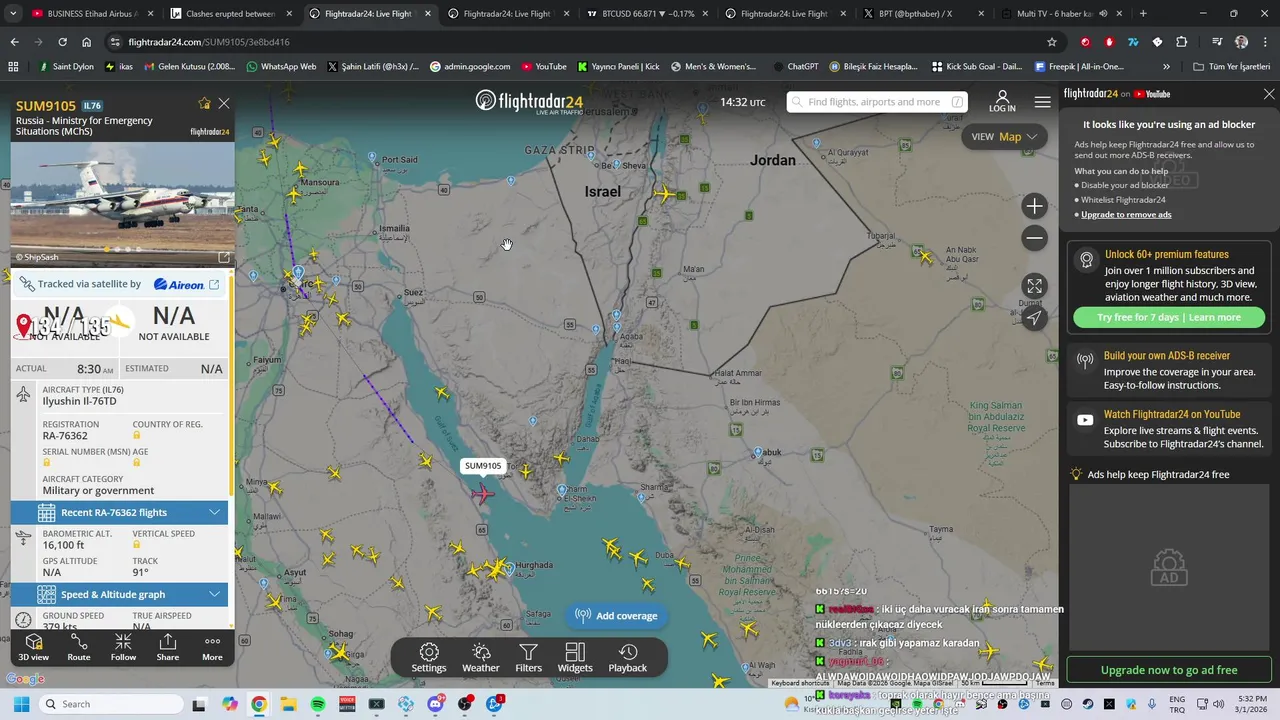1280x720 pixels.
Task: Open flight Playback
Action: (x=628, y=658)
